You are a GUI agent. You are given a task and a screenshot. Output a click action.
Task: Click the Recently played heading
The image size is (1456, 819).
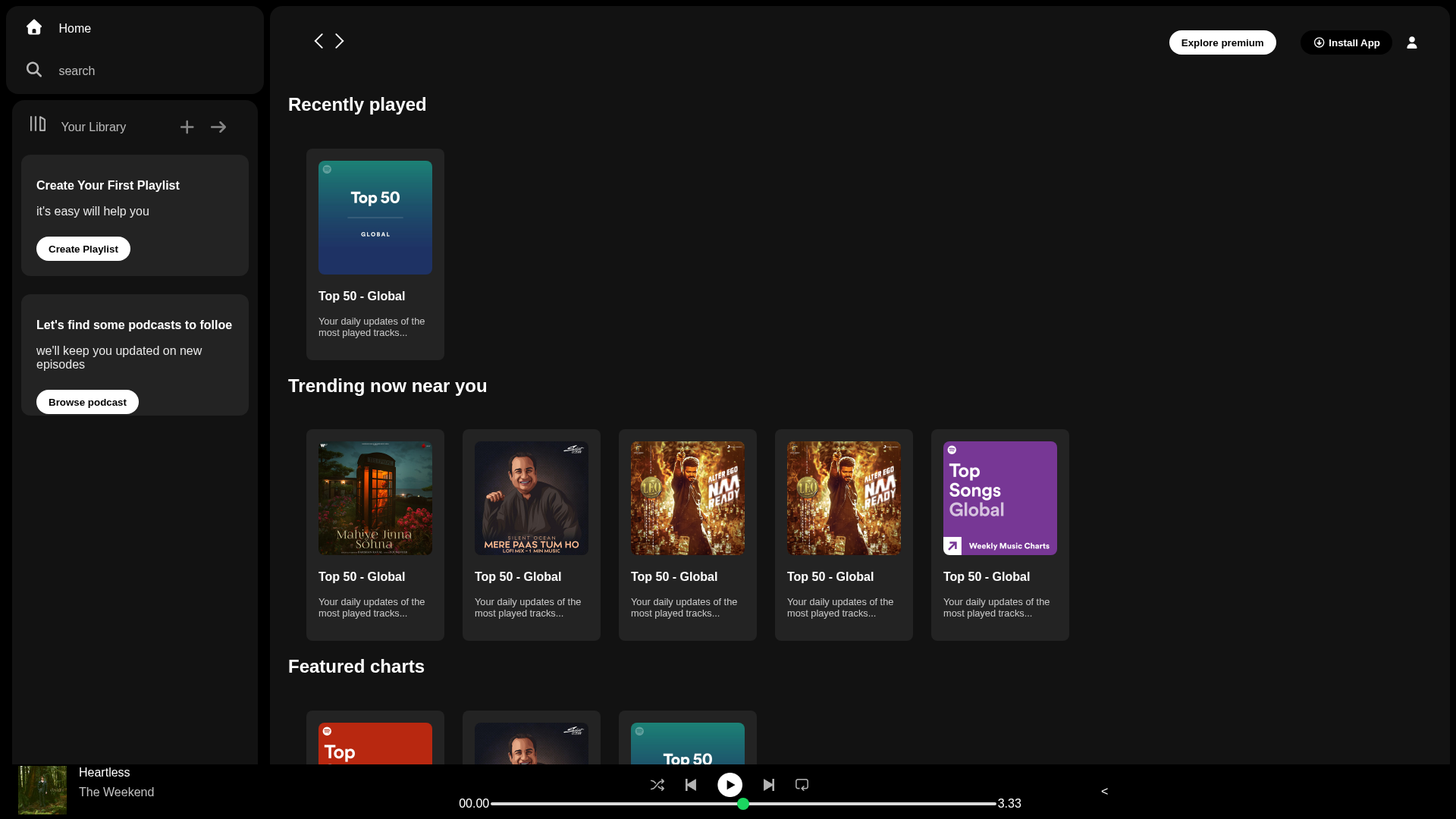tap(357, 105)
